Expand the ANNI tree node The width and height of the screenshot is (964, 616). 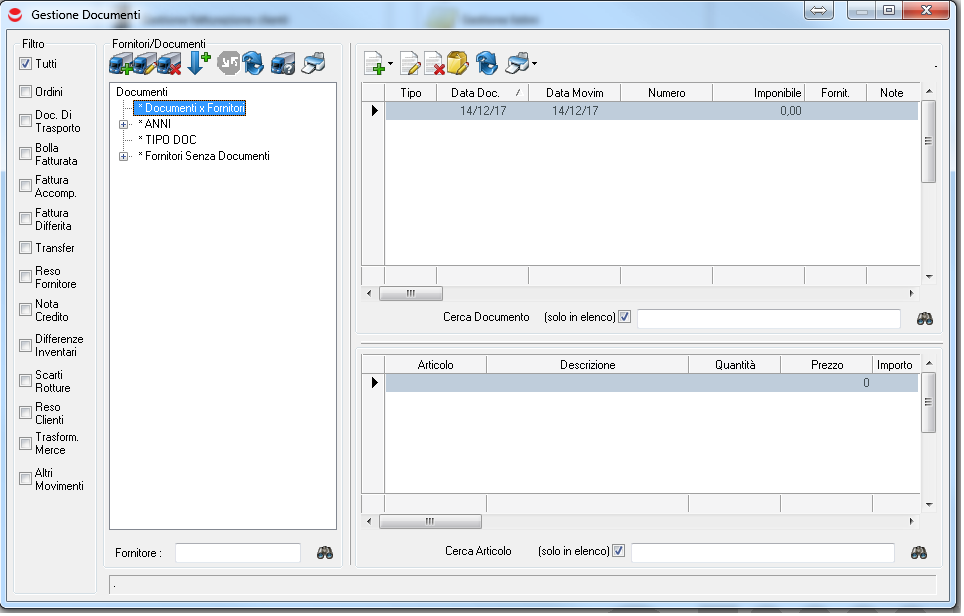[x=124, y=125]
